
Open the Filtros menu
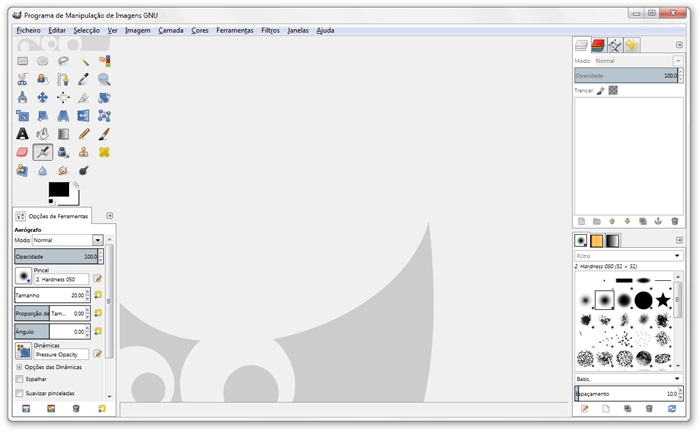(270, 30)
